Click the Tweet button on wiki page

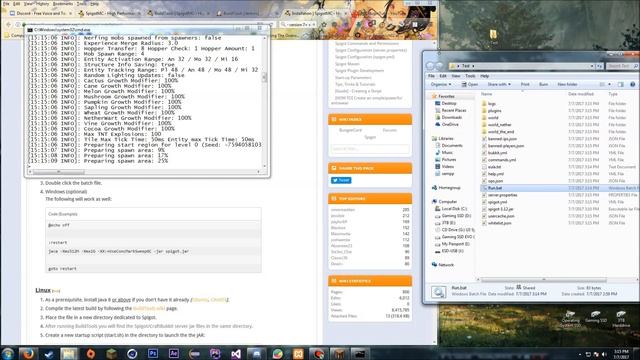coord(341,180)
